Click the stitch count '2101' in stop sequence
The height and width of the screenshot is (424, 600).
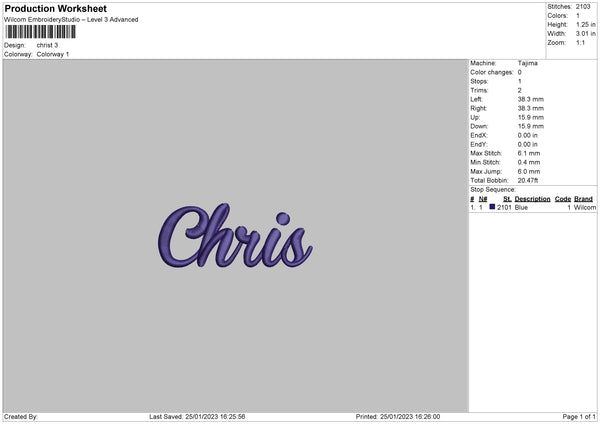tap(504, 207)
